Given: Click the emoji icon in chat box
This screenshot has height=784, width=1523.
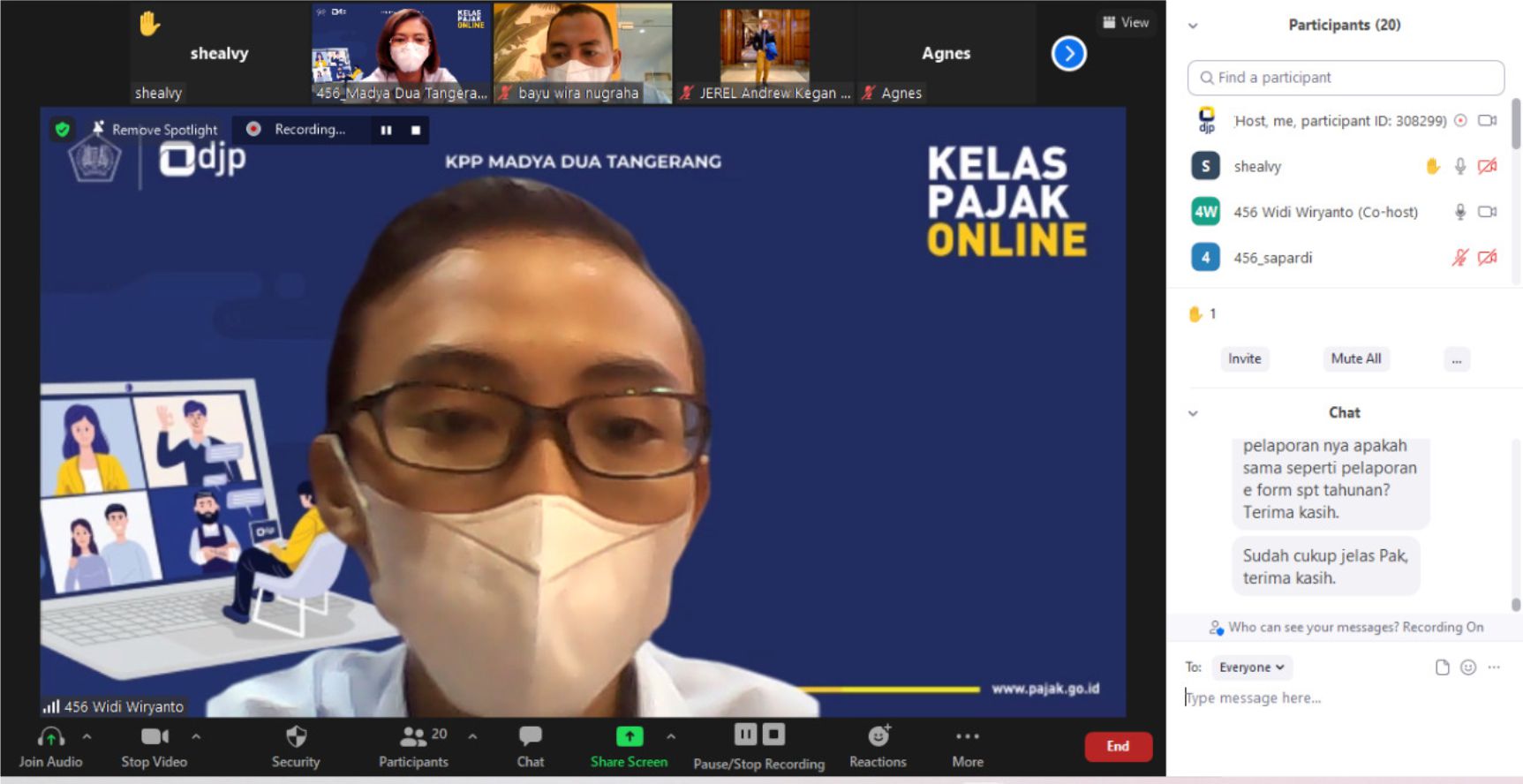Looking at the screenshot, I should [x=1468, y=667].
